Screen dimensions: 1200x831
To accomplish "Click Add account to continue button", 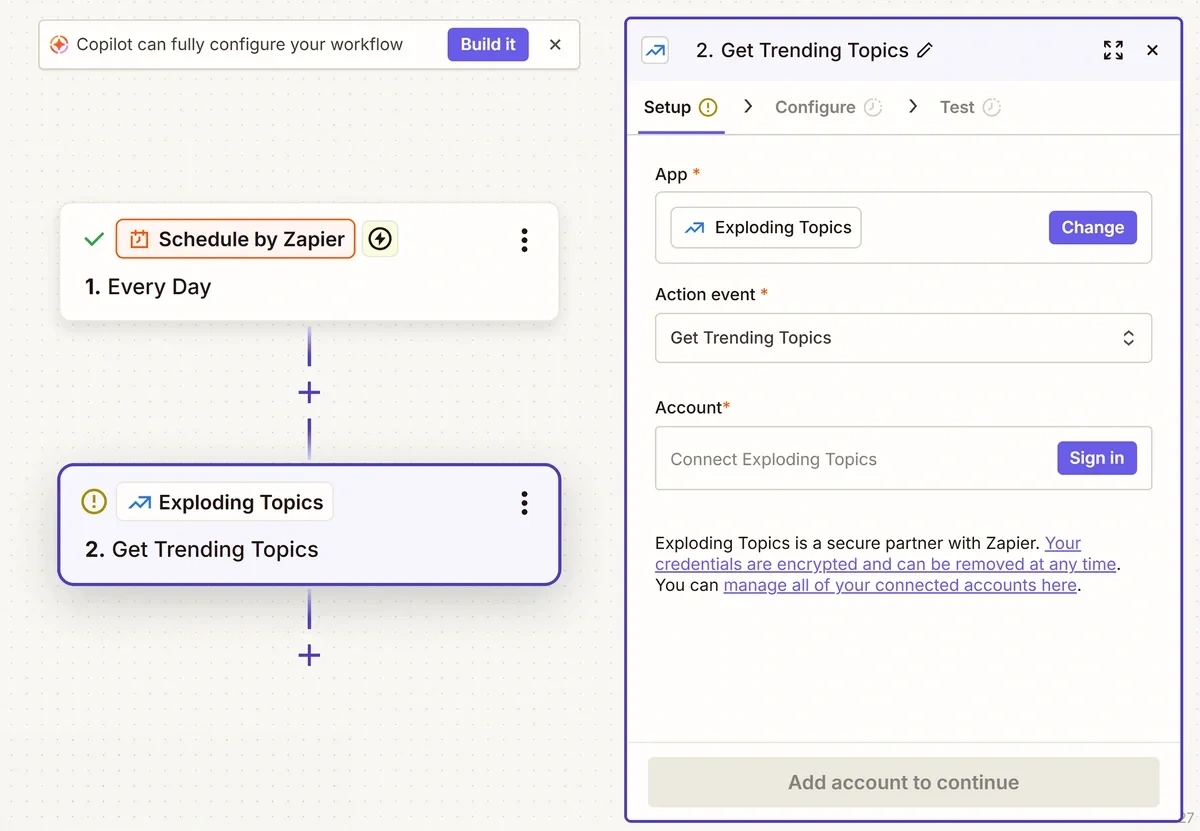I will point(903,782).
